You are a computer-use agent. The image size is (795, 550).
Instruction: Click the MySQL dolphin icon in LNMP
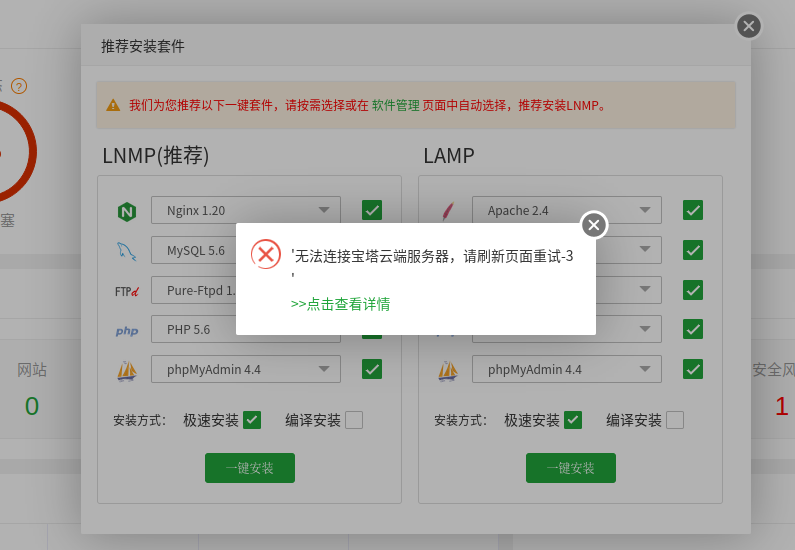tap(126, 251)
